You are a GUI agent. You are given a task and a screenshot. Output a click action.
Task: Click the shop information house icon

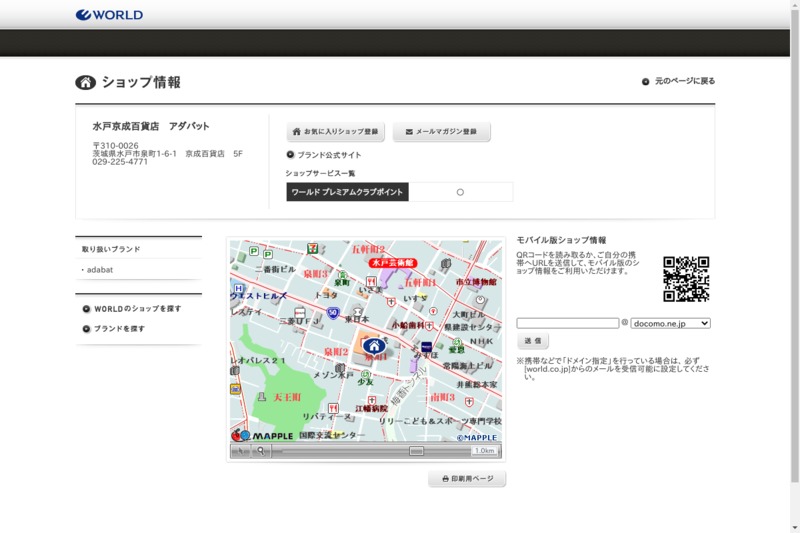tap(85, 82)
